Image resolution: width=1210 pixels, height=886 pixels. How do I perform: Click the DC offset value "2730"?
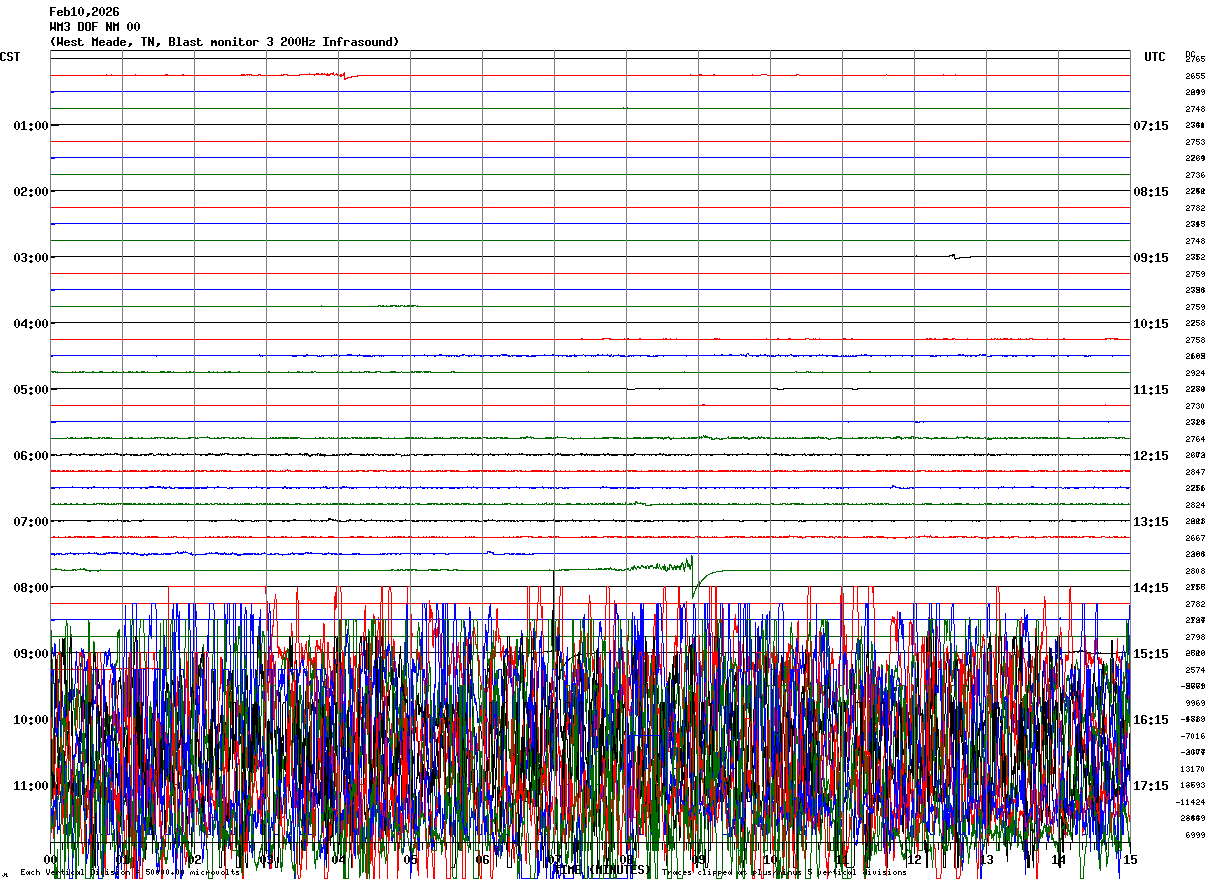(1195, 406)
